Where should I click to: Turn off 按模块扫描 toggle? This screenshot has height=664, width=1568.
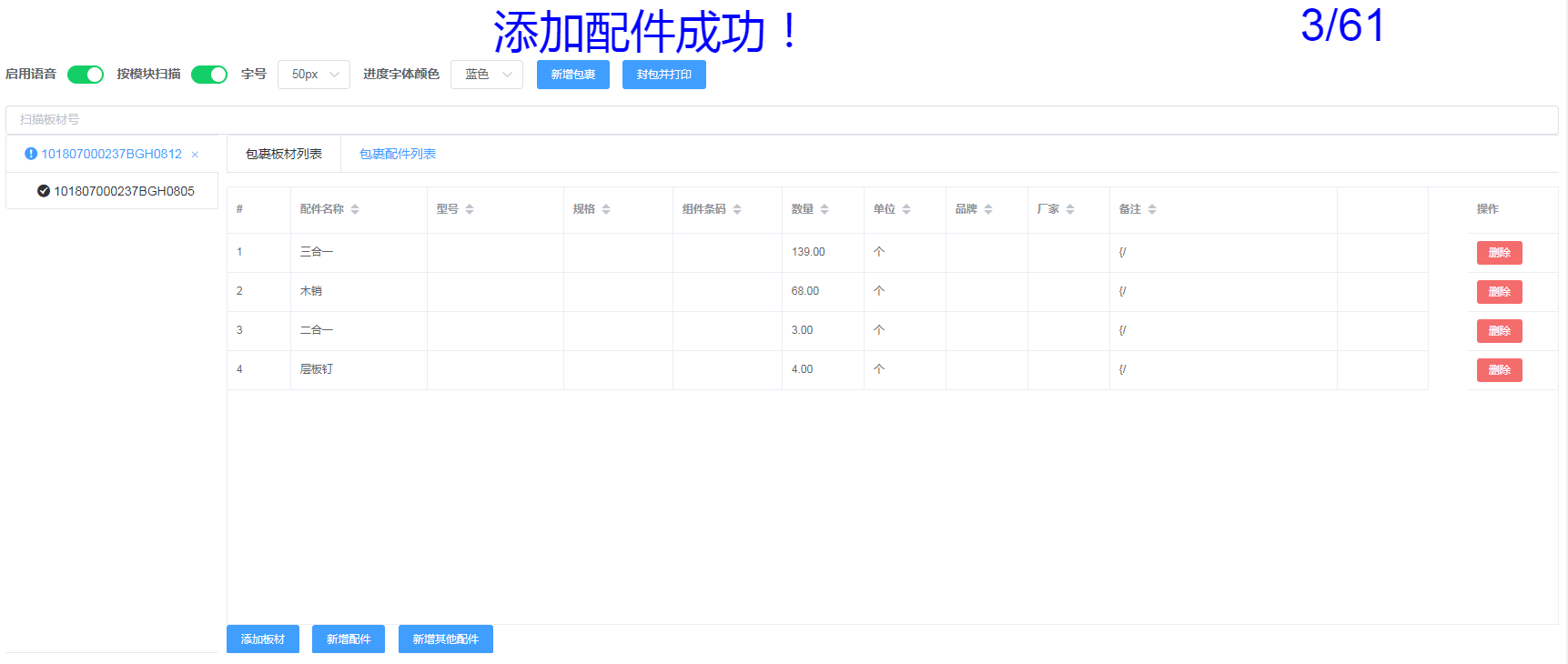click(209, 75)
